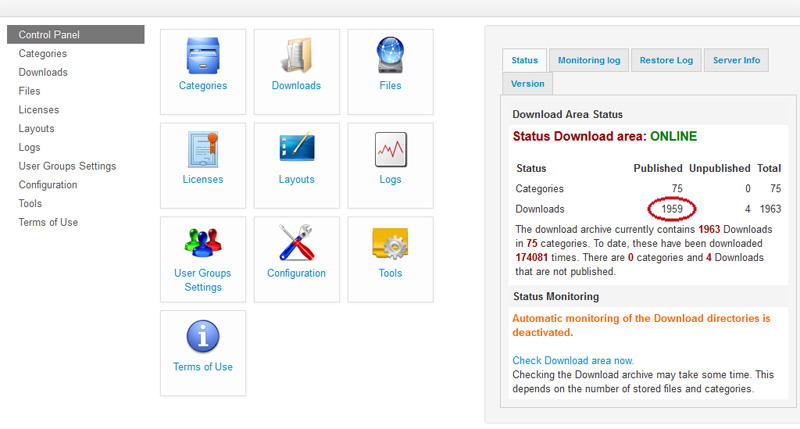Viewport: 800px width, 429px height.
Task: Click the Check Download area now link
Action: (x=573, y=361)
